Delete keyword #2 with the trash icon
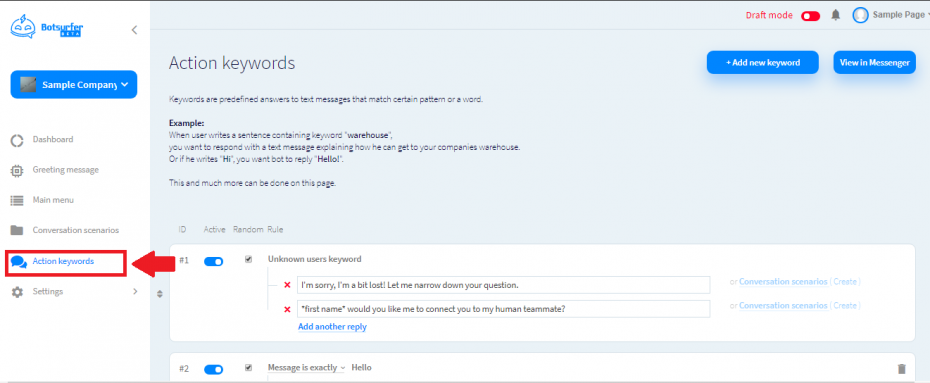Viewport: 930px width, 383px height. point(902,369)
